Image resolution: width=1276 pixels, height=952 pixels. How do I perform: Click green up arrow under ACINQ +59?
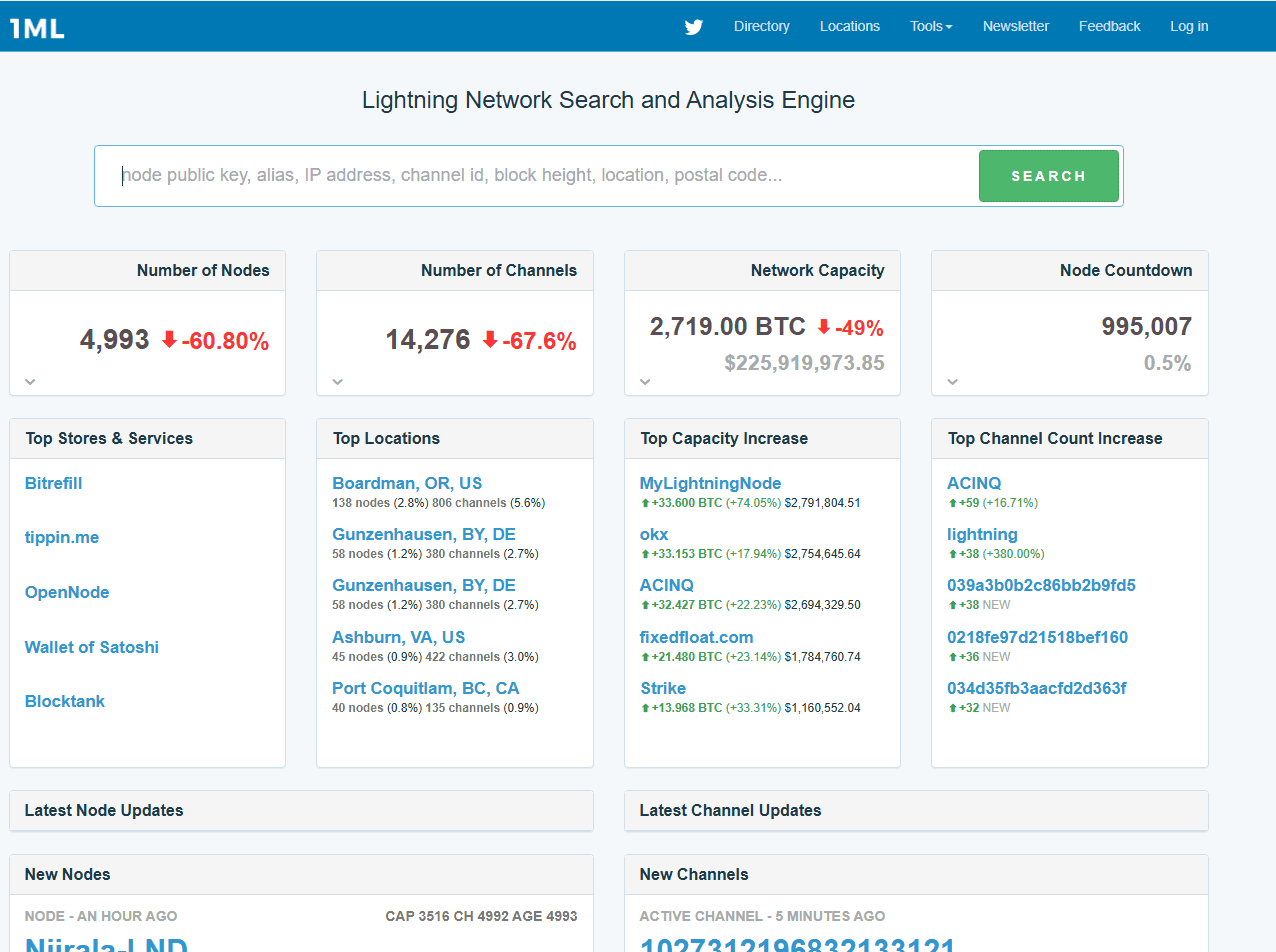(x=953, y=503)
